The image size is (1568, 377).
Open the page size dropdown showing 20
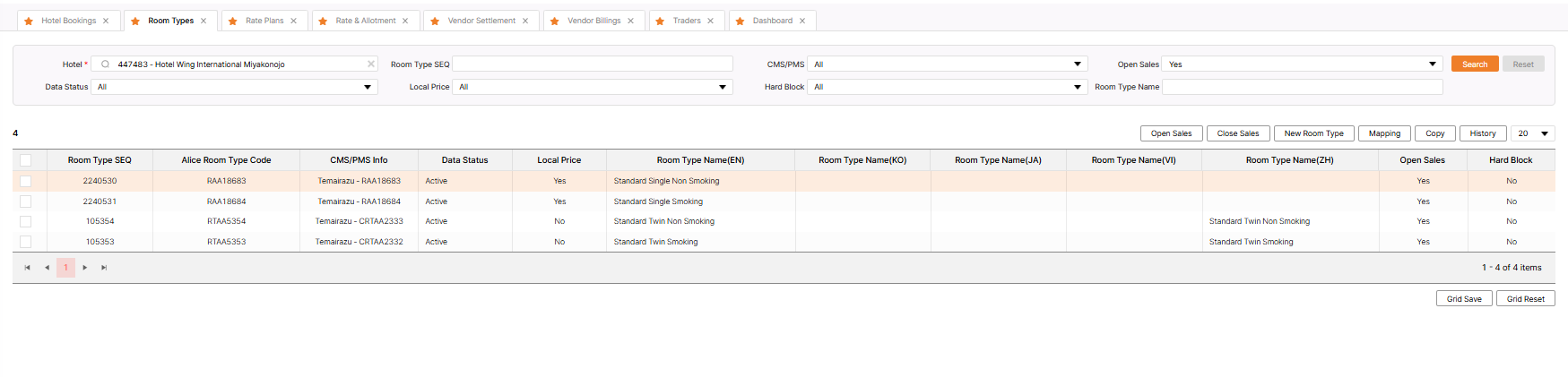click(x=1533, y=133)
